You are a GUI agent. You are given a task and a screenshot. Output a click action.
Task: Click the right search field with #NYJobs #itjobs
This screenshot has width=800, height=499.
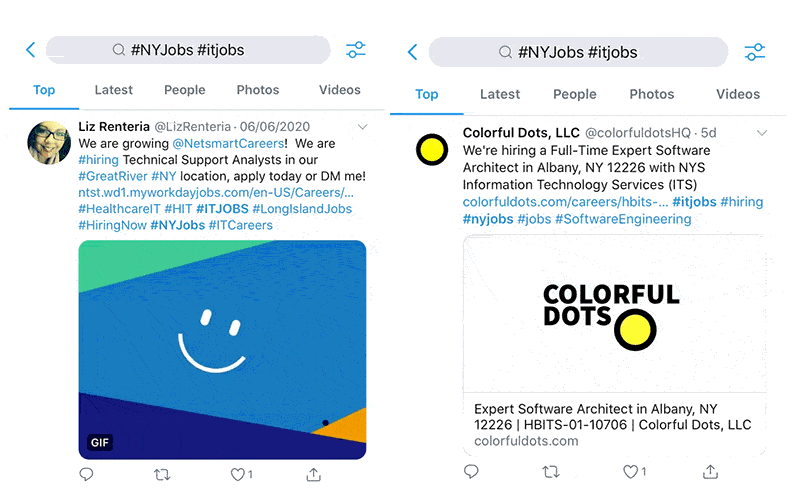578,52
